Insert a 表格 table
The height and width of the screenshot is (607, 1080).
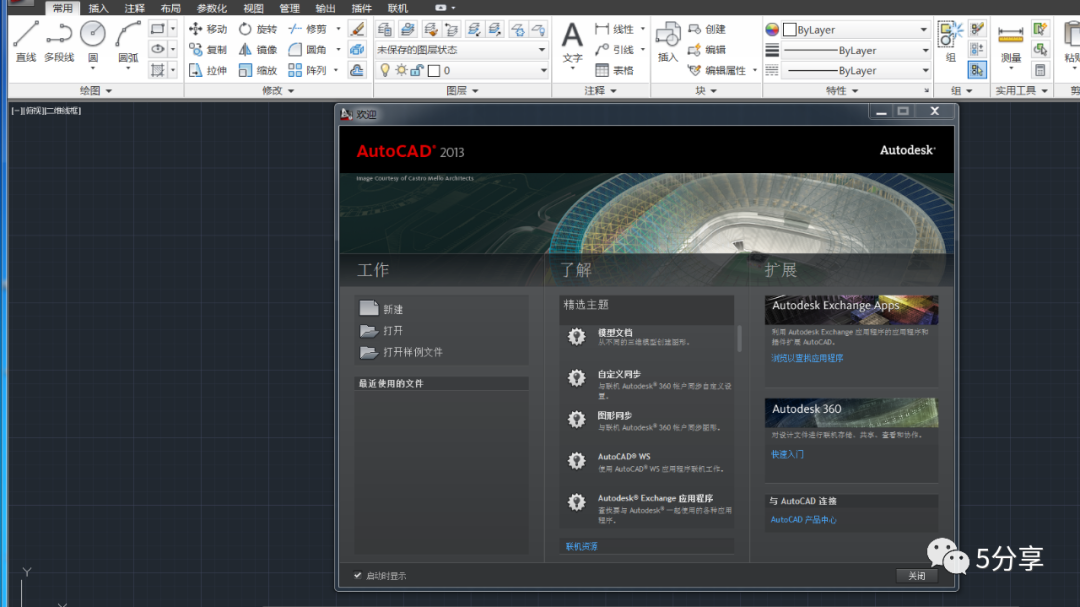pos(614,70)
